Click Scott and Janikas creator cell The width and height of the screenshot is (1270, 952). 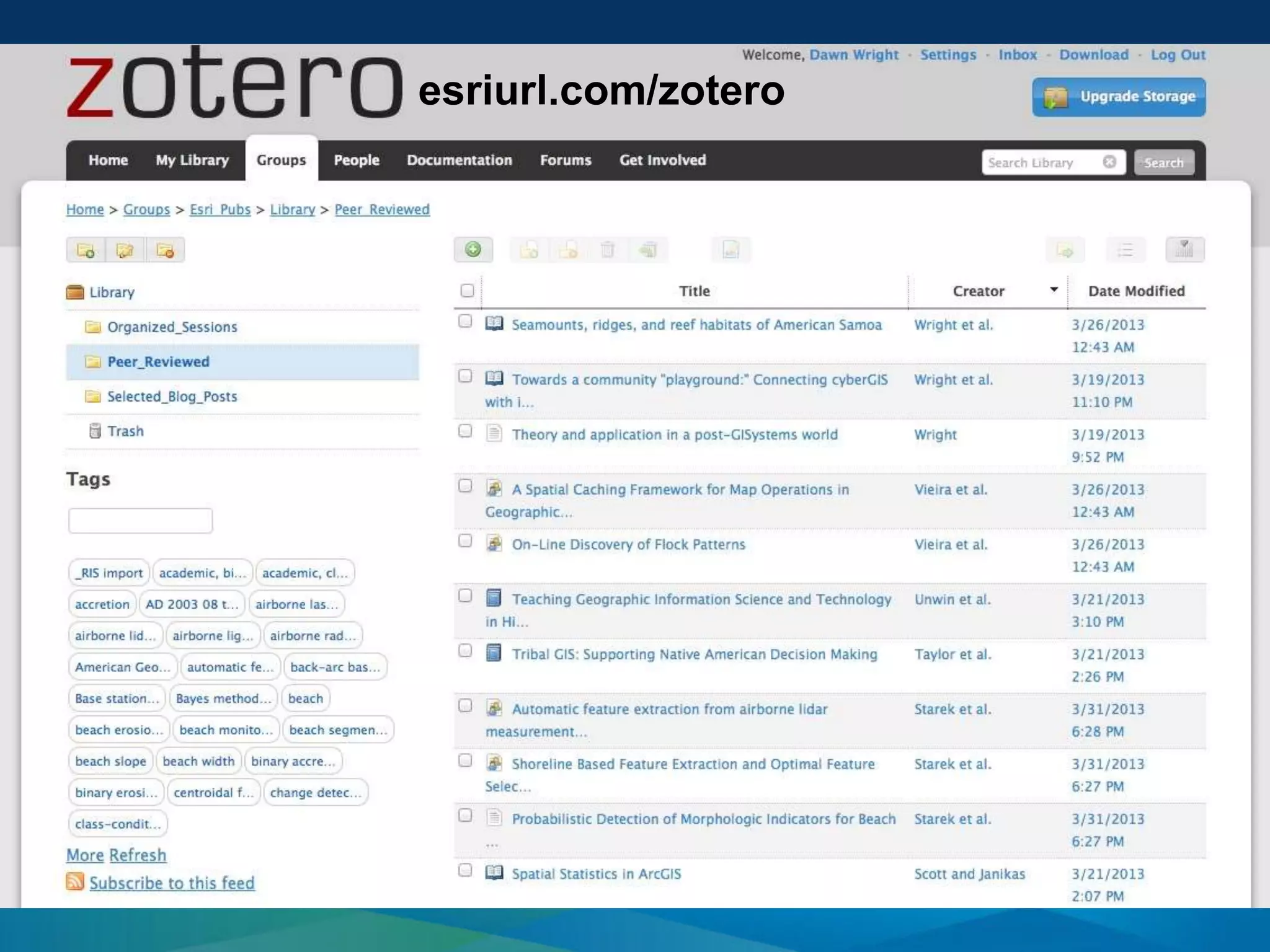pos(969,874)
